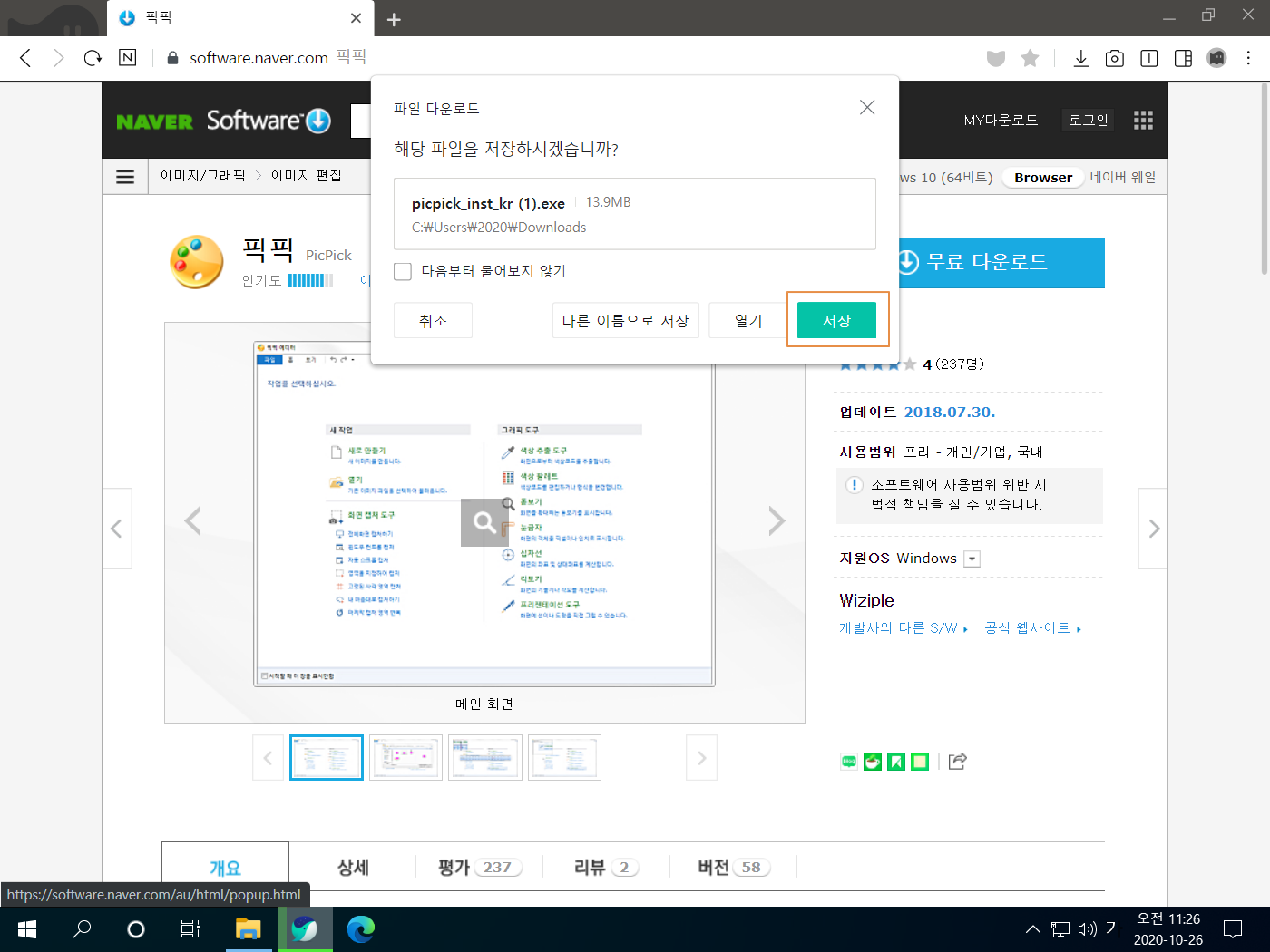
Task: Share via the Naver Blog icon
Action: click(x=849, y=762)
